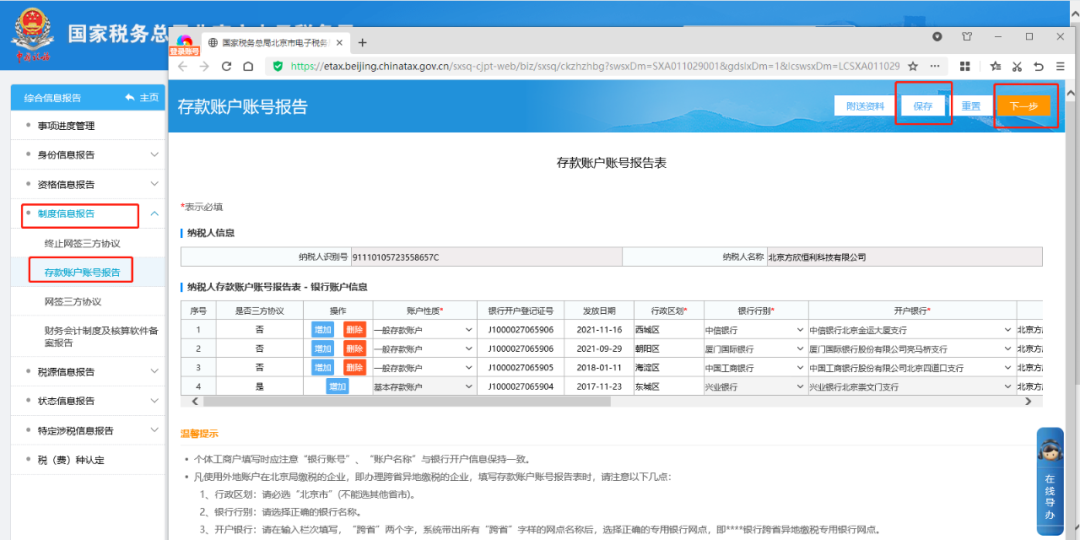This screenshot has width=1080, height=540.
Task: Click the browser home icon
Action: (x=251, y=66)
